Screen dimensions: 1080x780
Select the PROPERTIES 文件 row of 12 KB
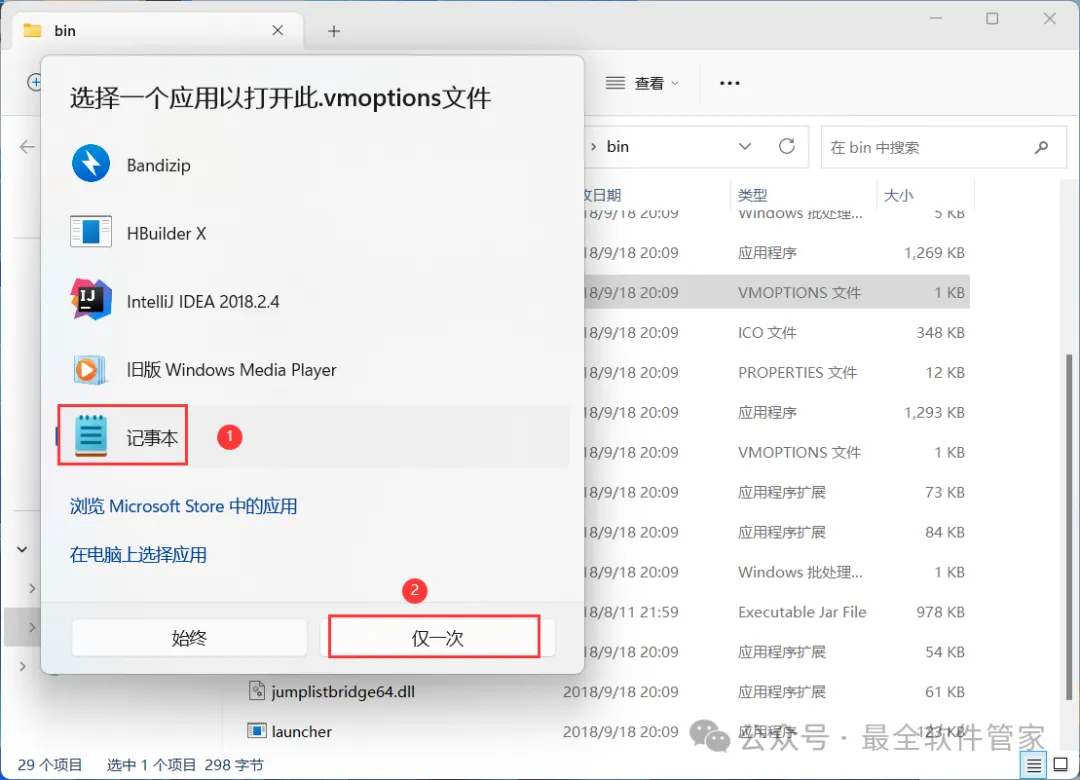[776, 372]
